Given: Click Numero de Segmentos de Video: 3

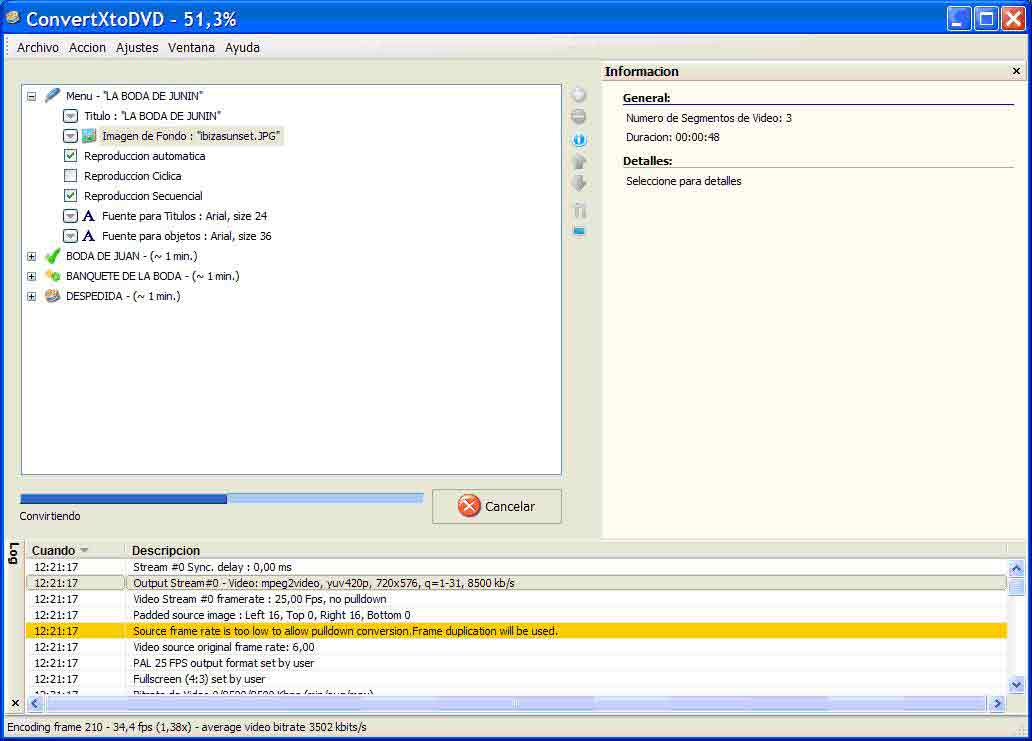Looking at the screenshot, I should [709, 118].
